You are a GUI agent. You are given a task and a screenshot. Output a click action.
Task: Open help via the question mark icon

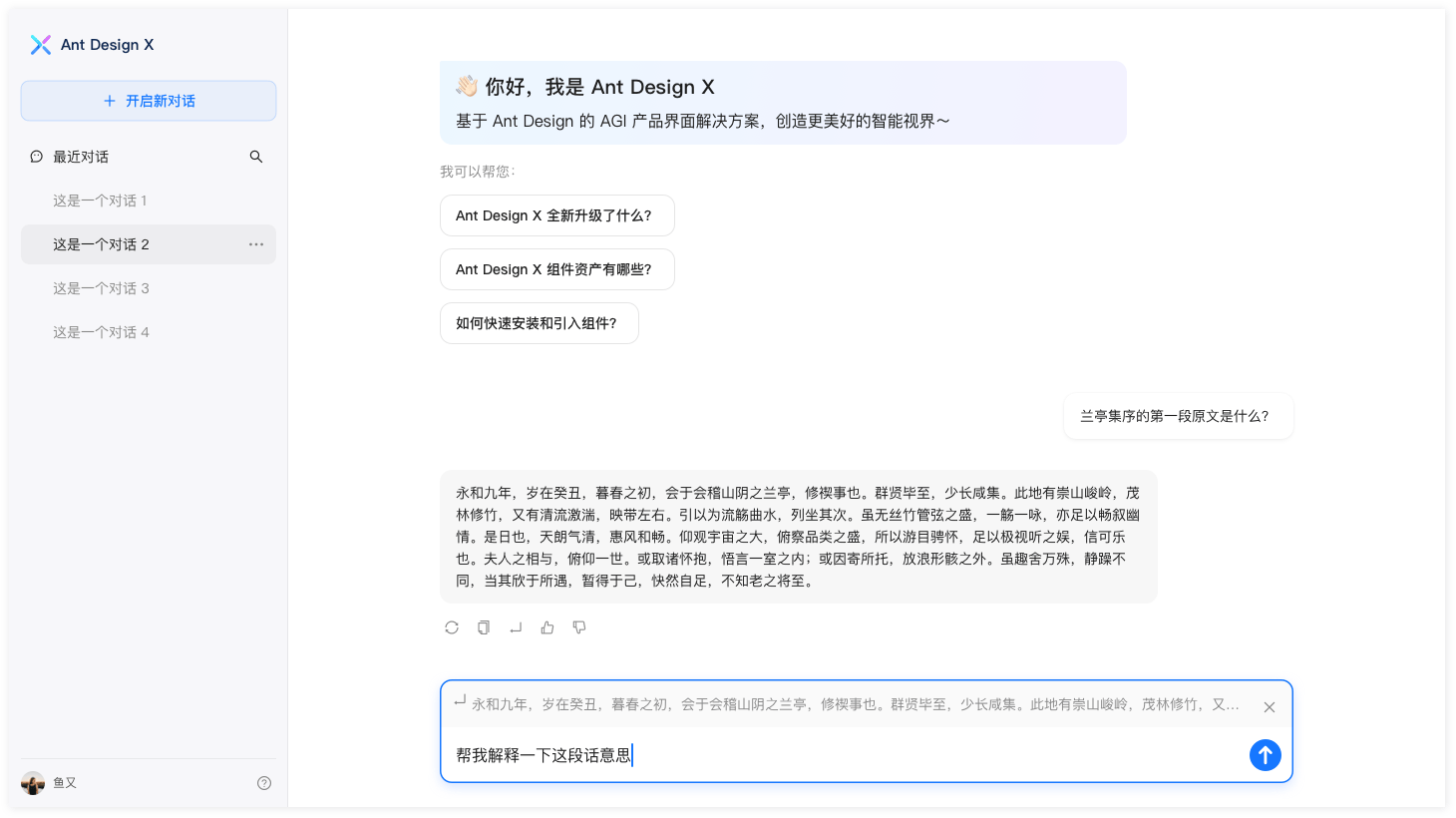click(x=264, y=783)
